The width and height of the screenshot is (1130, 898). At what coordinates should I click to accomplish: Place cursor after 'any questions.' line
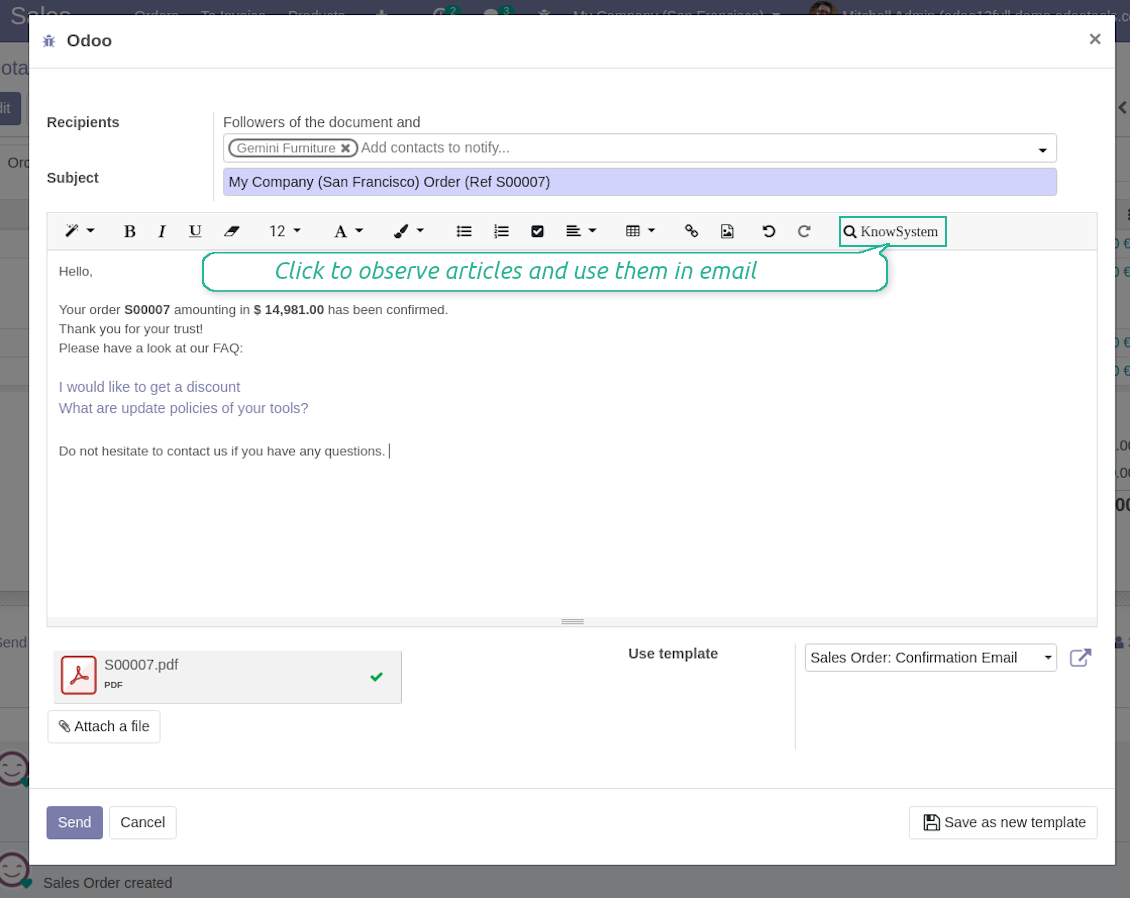388,451
